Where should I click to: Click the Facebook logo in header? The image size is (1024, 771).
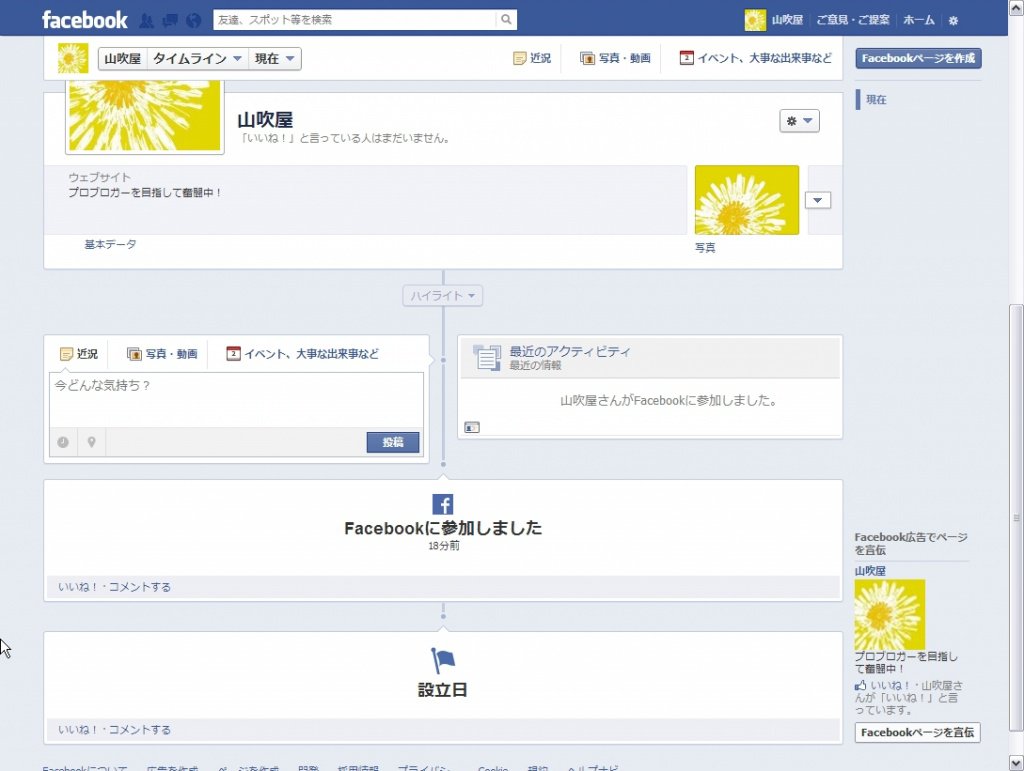(x=84, y=20)
